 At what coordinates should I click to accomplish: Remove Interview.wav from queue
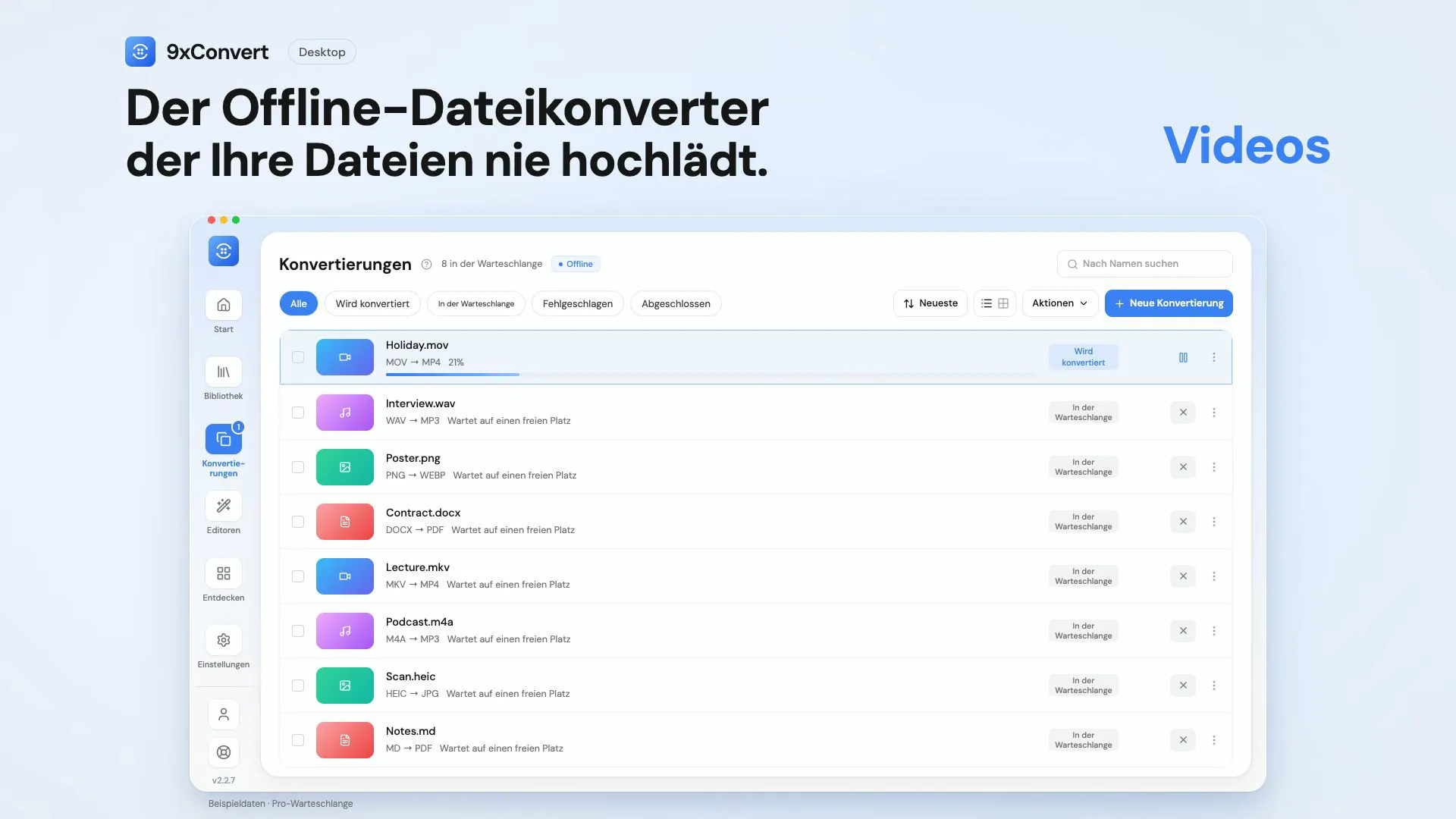1183,413
